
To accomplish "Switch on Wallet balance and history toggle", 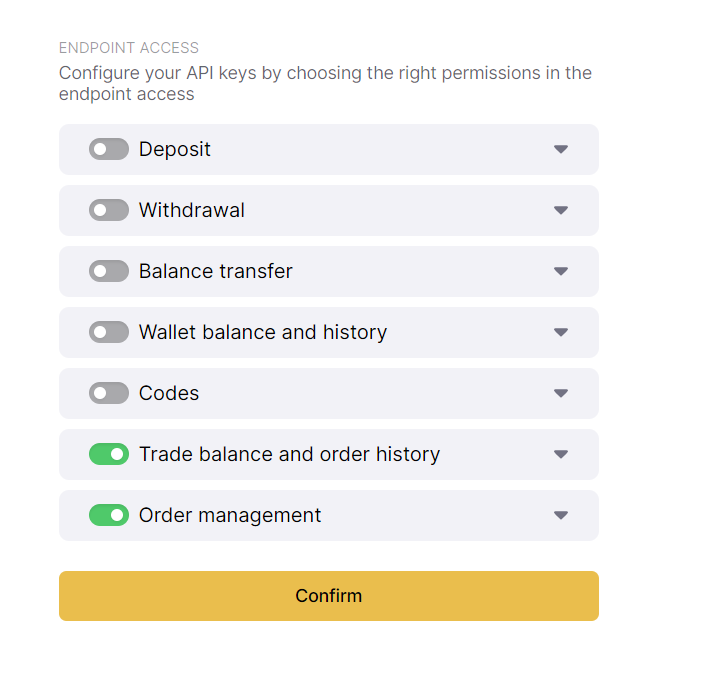I will click(x=109, y=332).
